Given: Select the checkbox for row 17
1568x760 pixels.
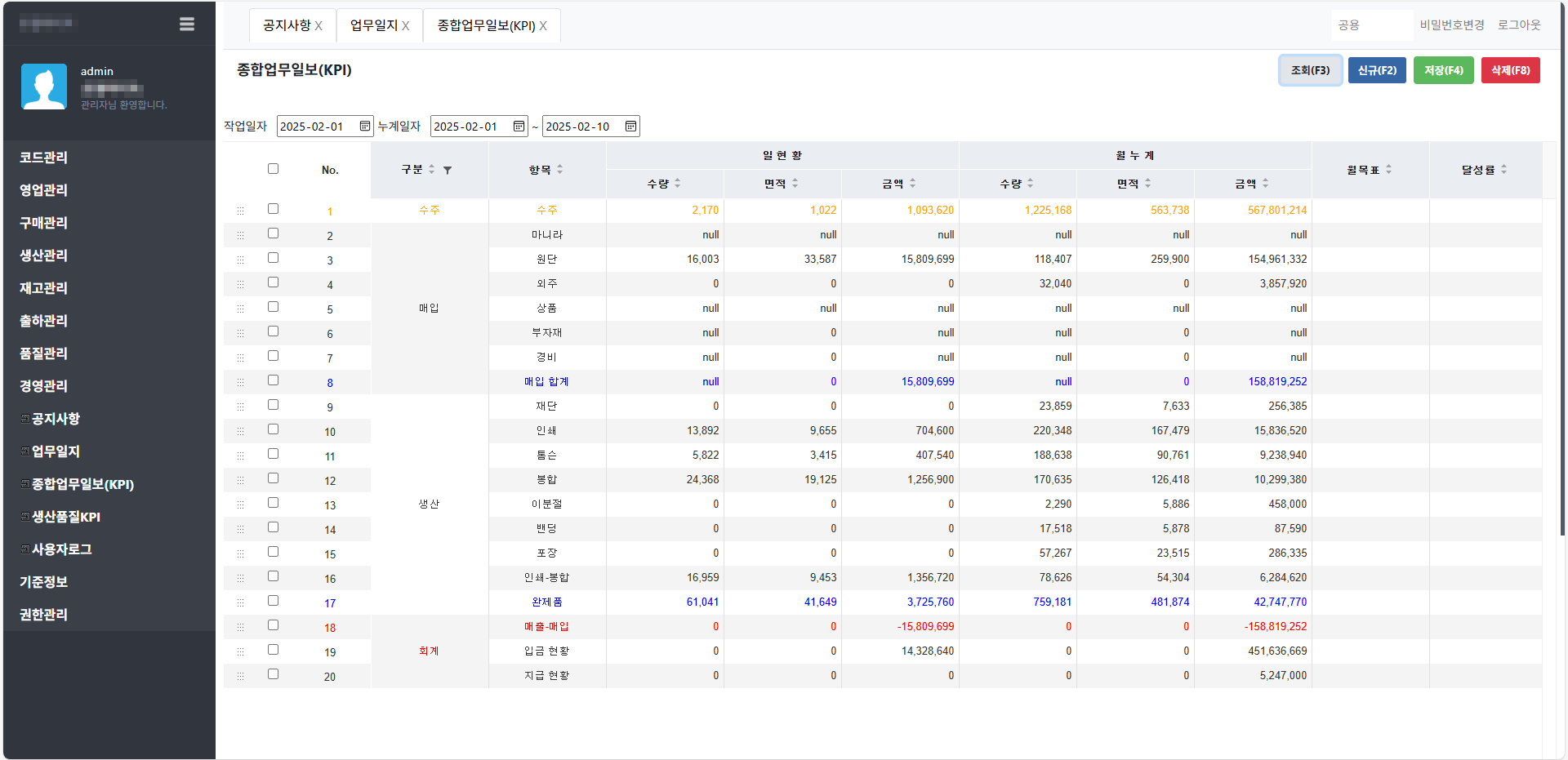Looking at the screenshot, I should tap(273, 601).
